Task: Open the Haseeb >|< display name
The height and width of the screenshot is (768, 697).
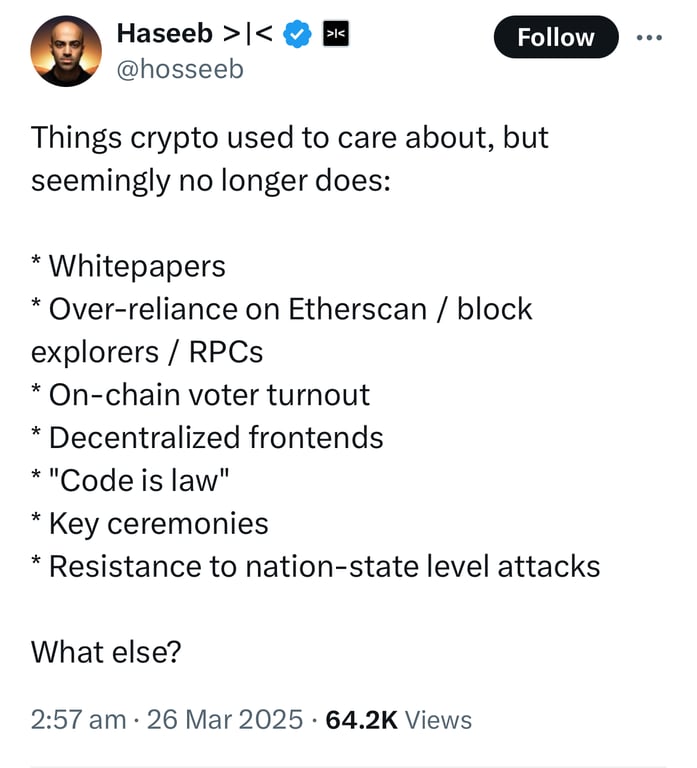Action: 194,34
